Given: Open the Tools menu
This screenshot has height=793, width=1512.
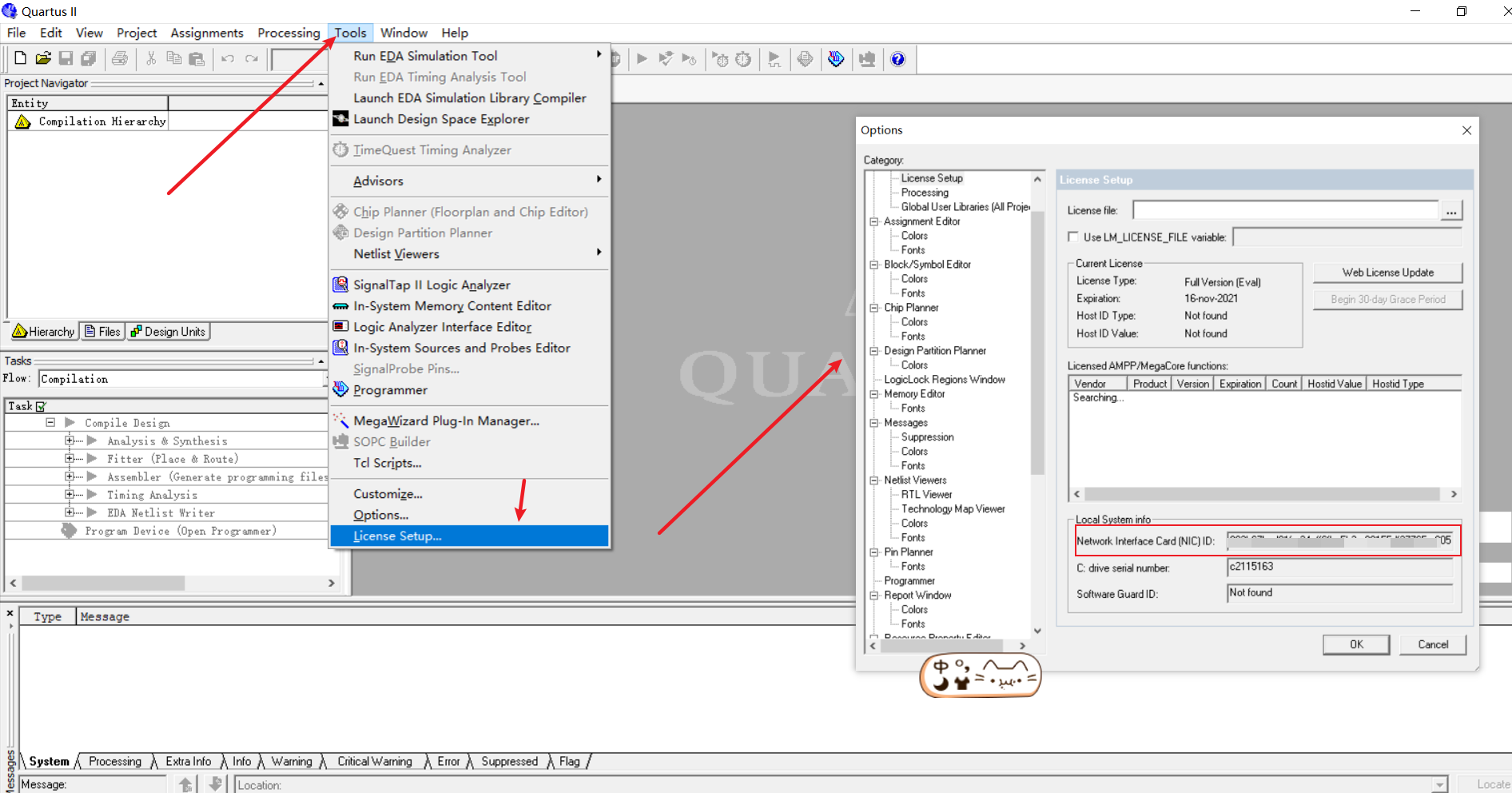Looking at the screenshot, I should click(350, 33).
